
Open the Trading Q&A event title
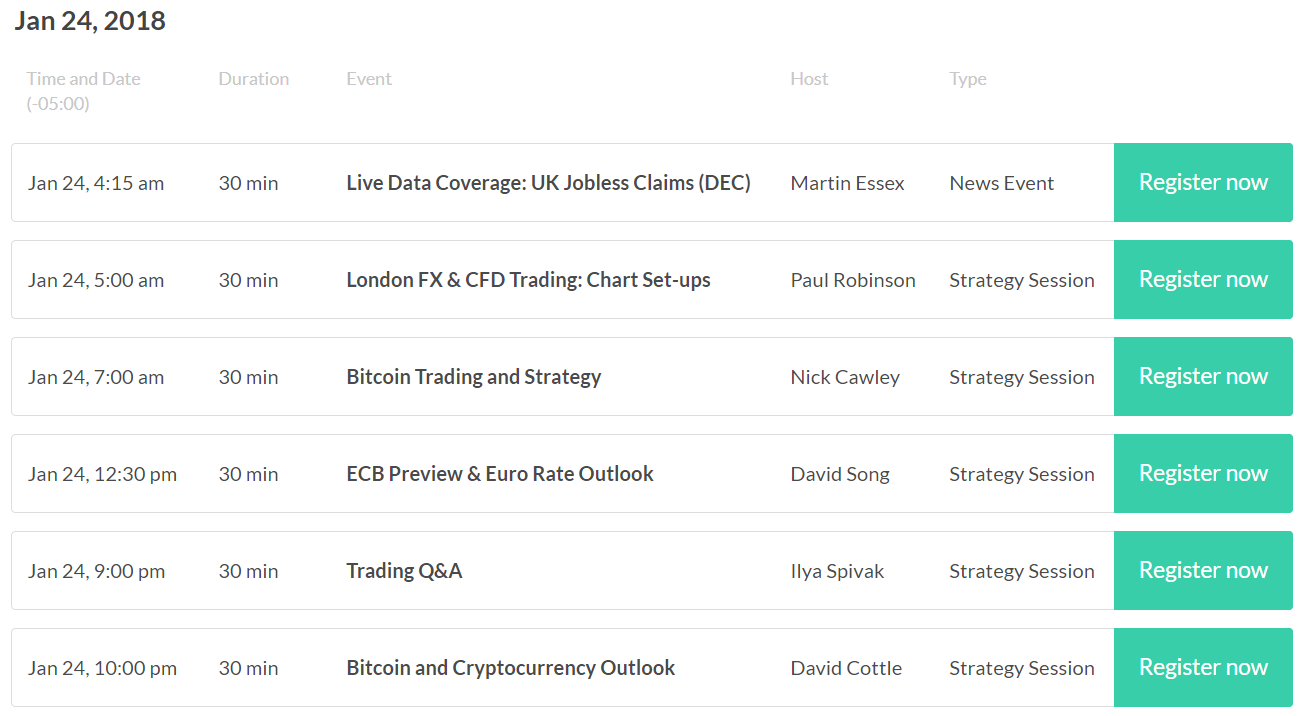pos(404,571)
